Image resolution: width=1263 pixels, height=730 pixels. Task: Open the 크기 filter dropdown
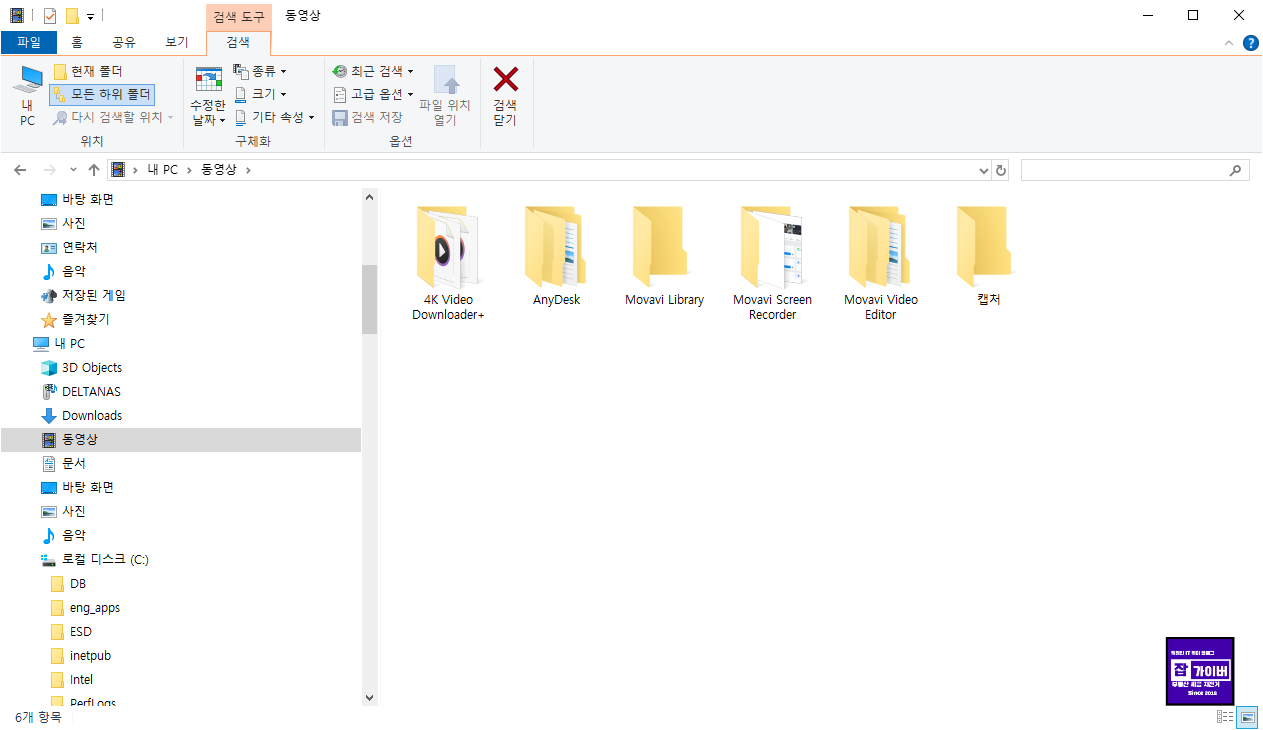pos(260,94)
